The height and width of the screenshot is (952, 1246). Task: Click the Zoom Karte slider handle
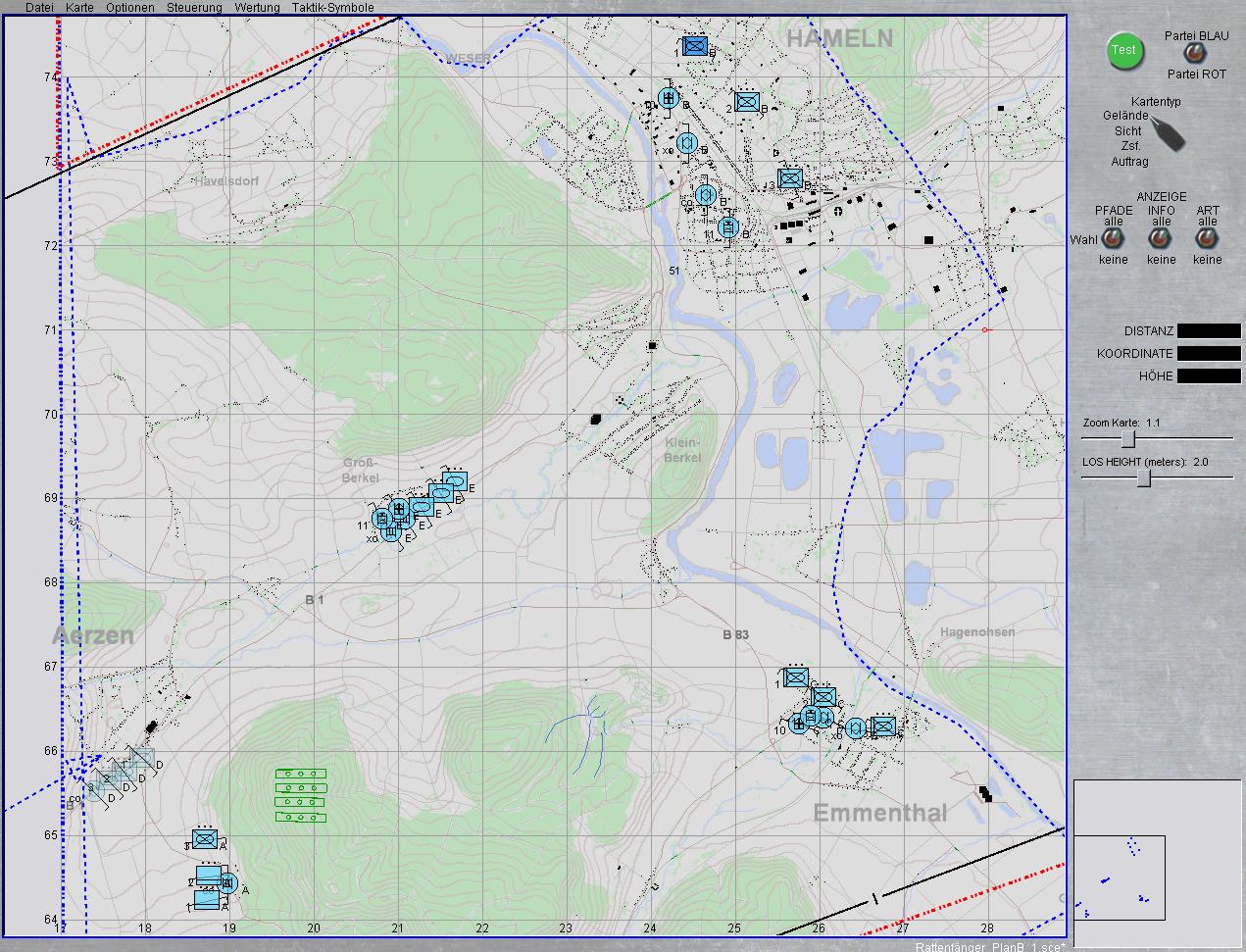coord(1128,438)
